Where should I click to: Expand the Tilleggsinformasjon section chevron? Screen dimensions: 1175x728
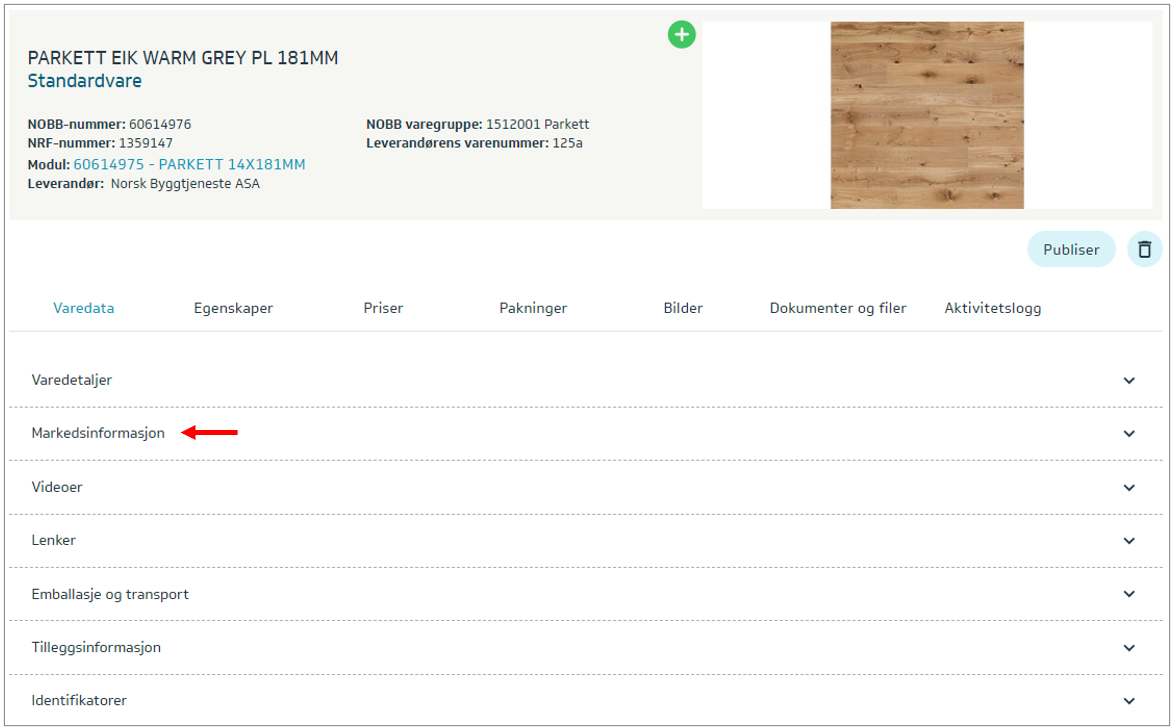point(1129,648)
